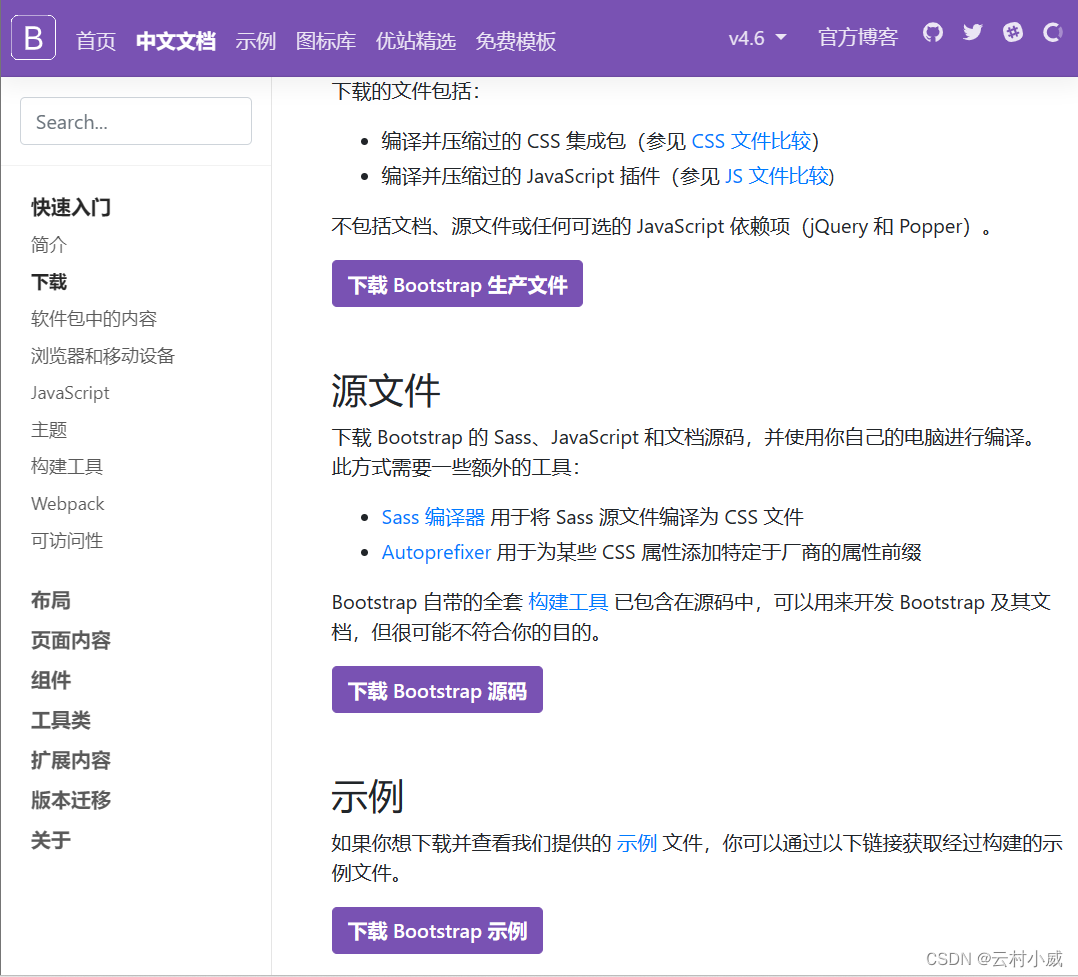Open the v4.6 version dropdown
Viewport: 1078px width, 977px height.
(755, 38)
